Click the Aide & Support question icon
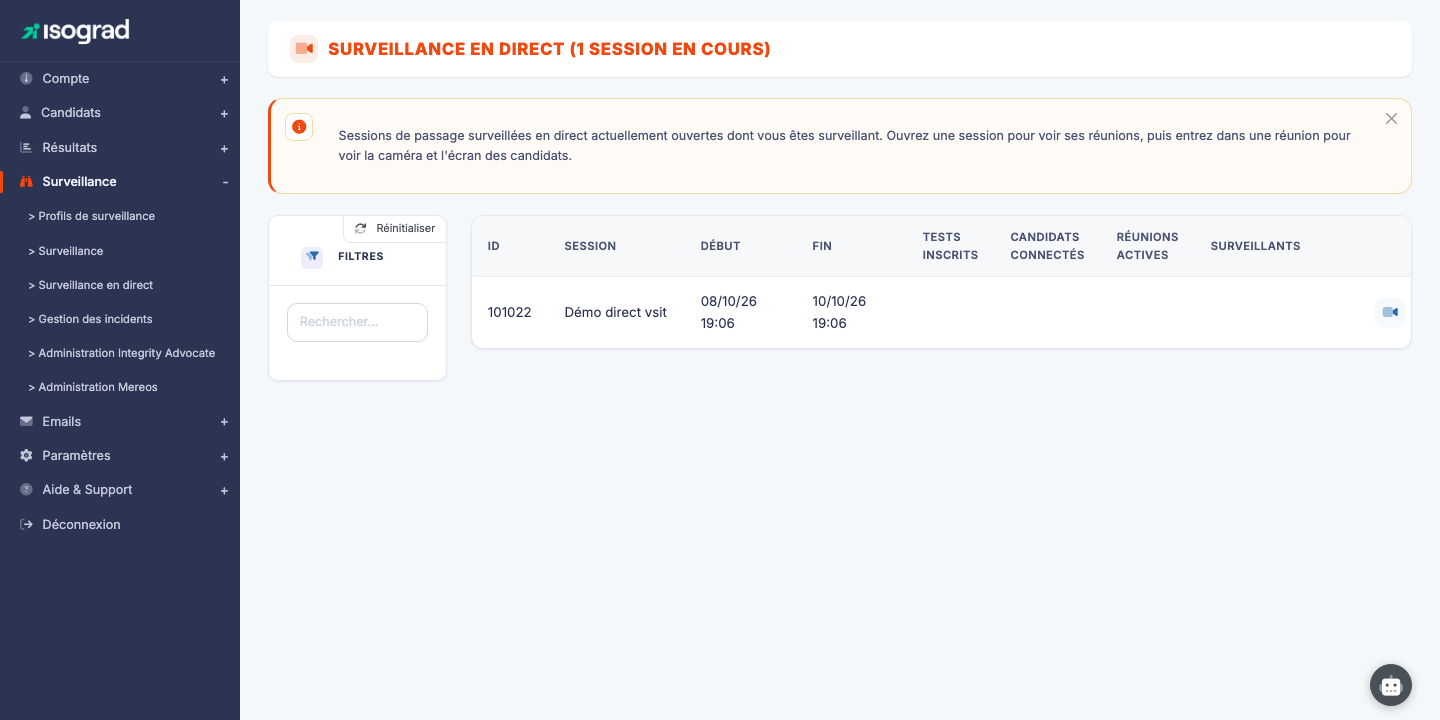Screen dimensions: 1440x720 (x=26, y=490)
